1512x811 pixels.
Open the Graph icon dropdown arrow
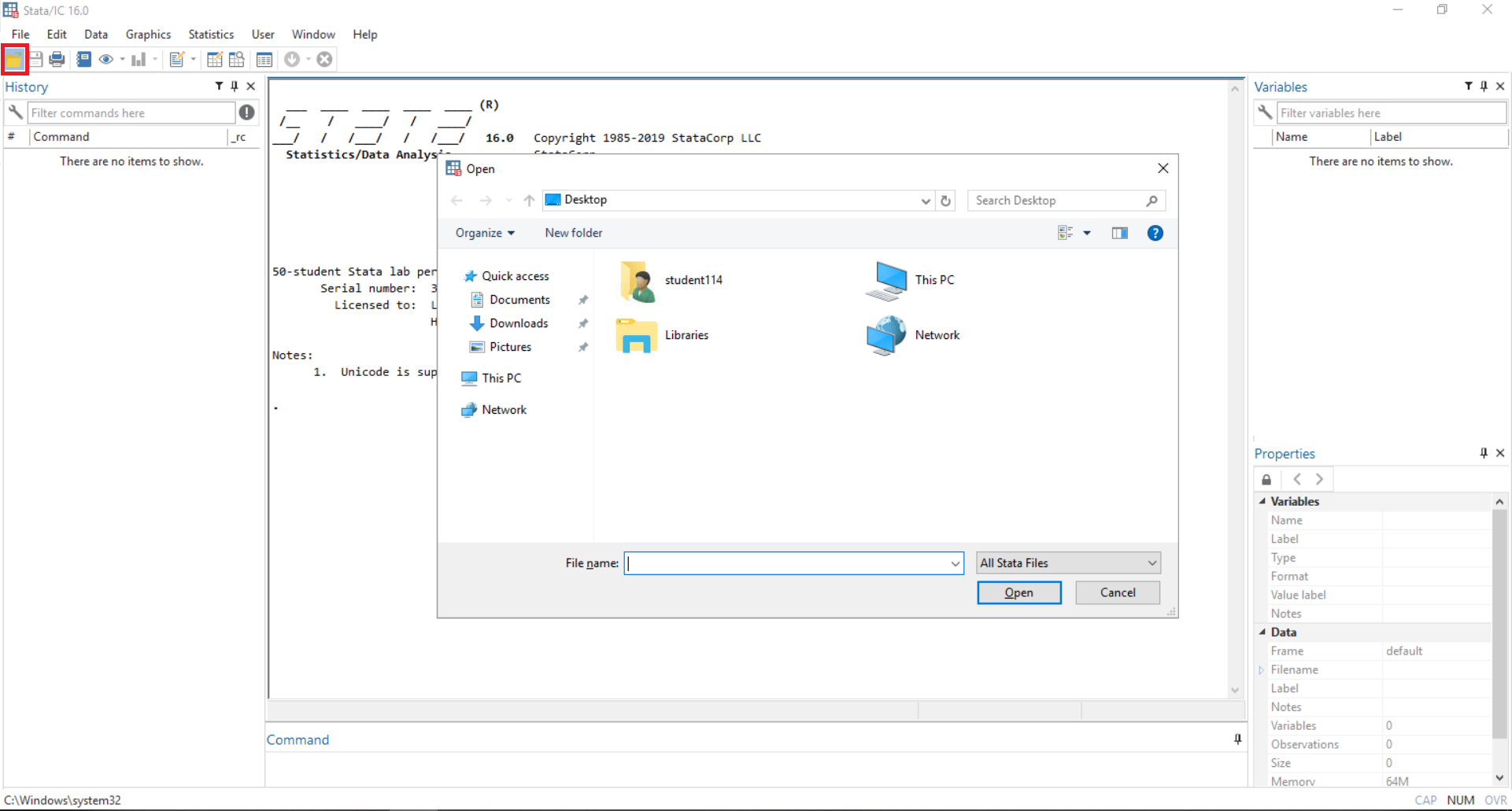[155, 59]
